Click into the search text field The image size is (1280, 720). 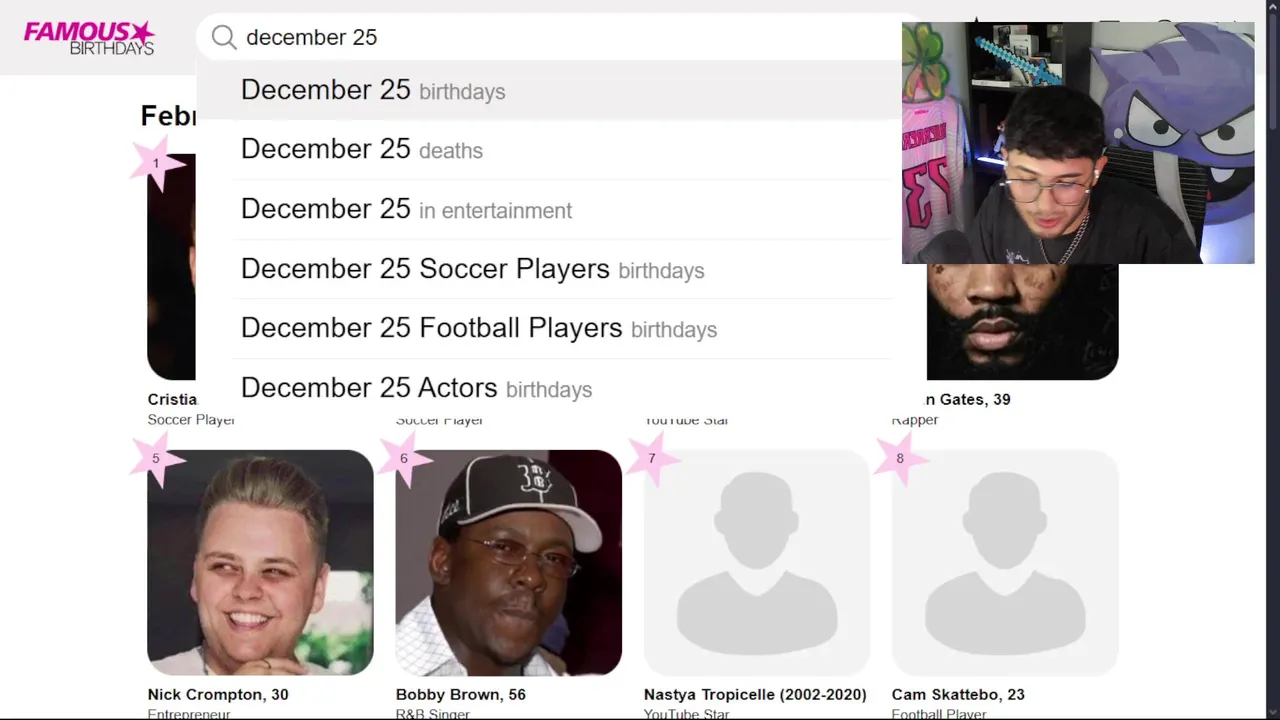coord(560,38)
